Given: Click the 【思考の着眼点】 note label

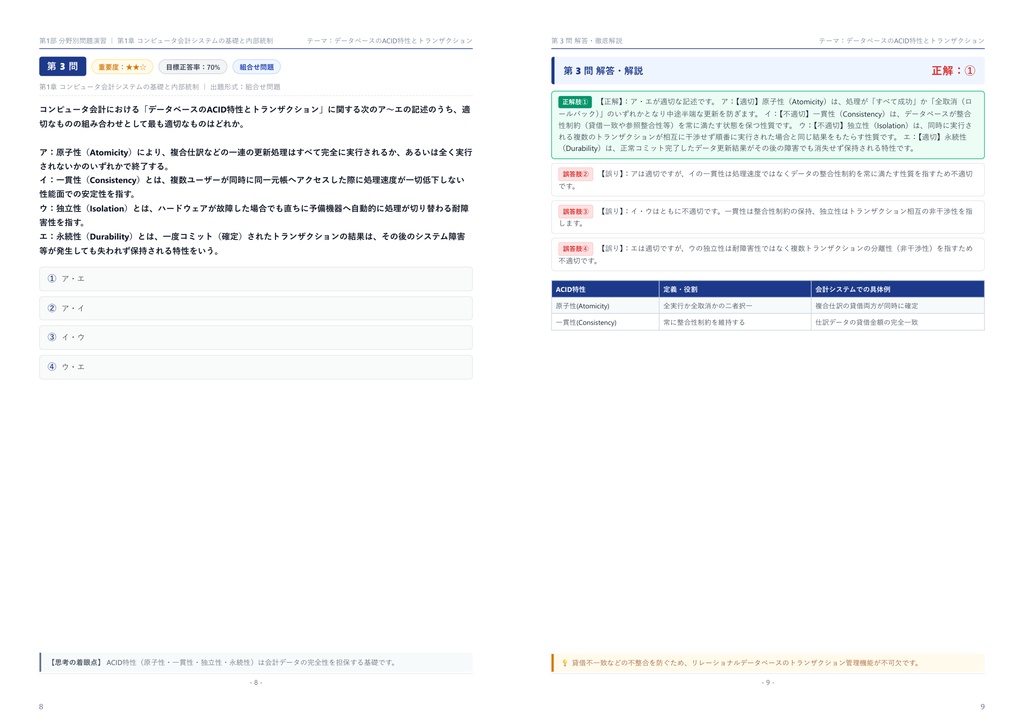Looking at the screenshot, I should point(76,663).
